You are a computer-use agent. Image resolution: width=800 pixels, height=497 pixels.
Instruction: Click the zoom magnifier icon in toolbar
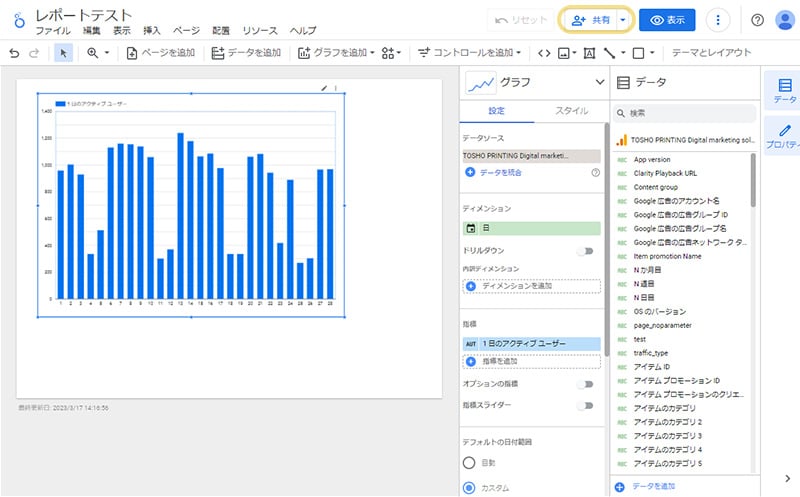click(x=92, y=53)
